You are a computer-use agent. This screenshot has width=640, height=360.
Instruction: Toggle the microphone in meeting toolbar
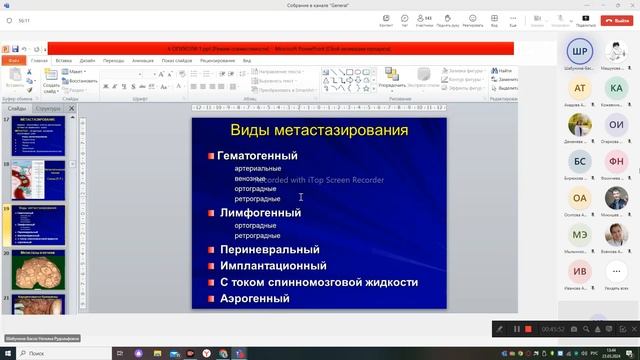click(560, 19)
